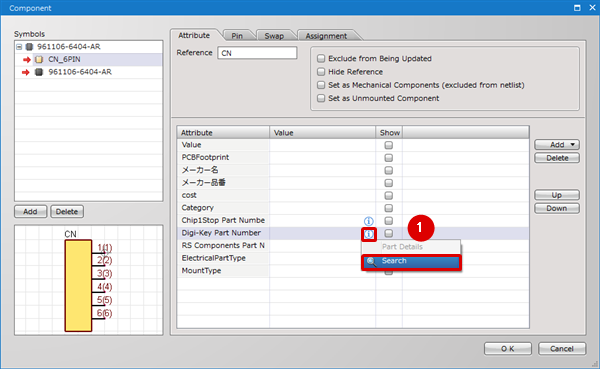
Task: Click the yellow CN symbol preview body
Action: coord(78,286)
